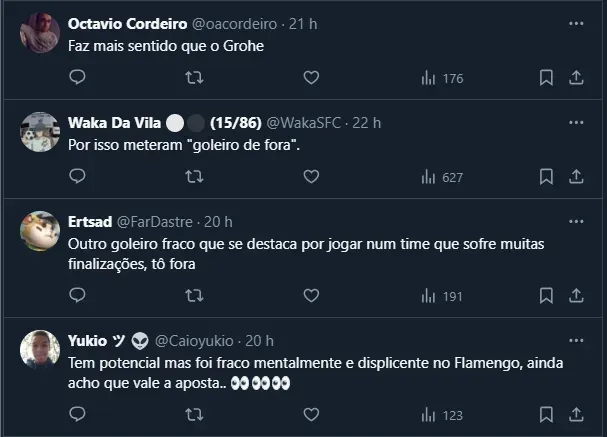Screen dimensions: 607x437
Task: Reply to Octavio Cordeiro's tweet
Action: (77, 77)
